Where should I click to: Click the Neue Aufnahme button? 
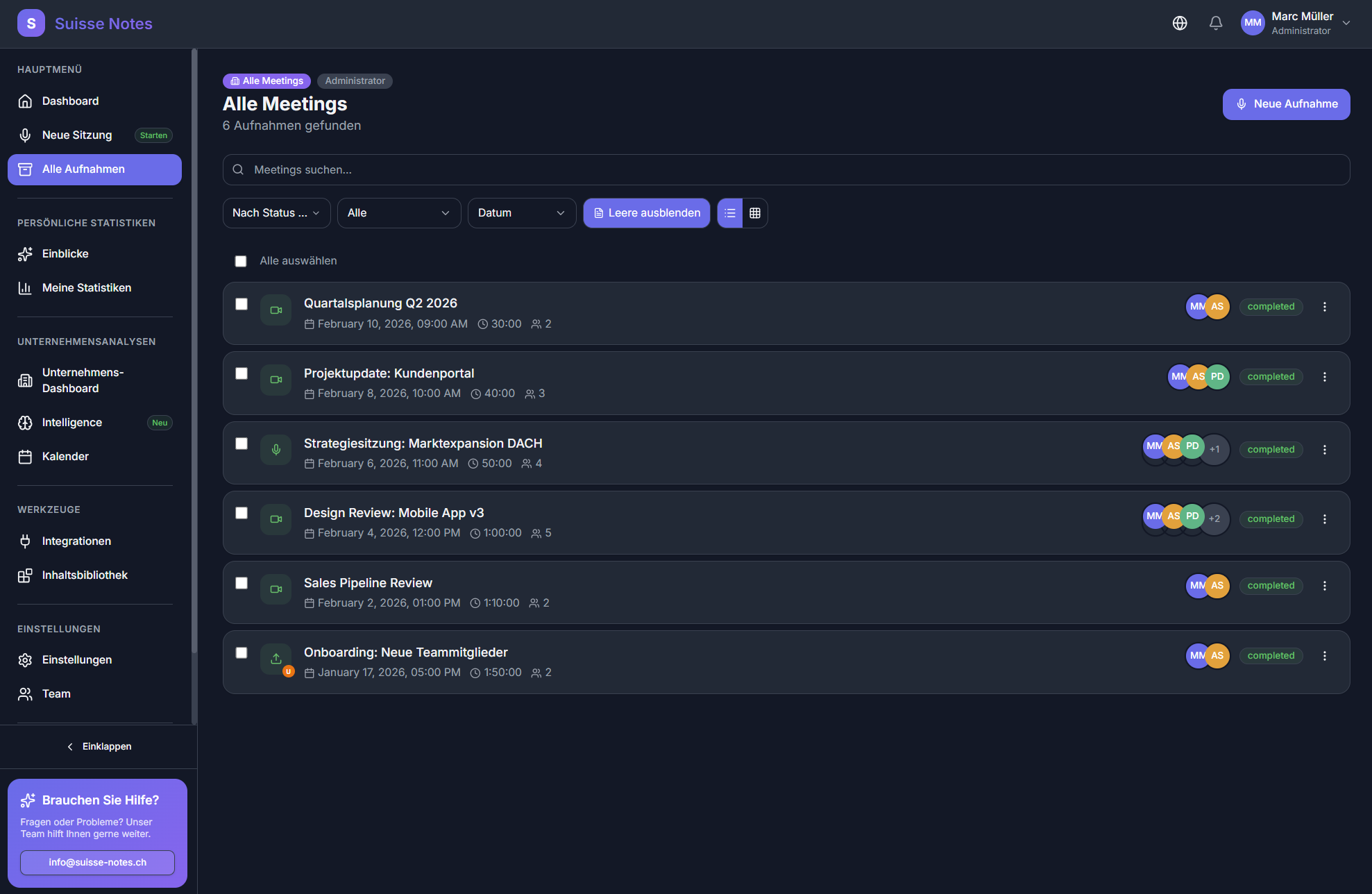tap(1286, 104)
